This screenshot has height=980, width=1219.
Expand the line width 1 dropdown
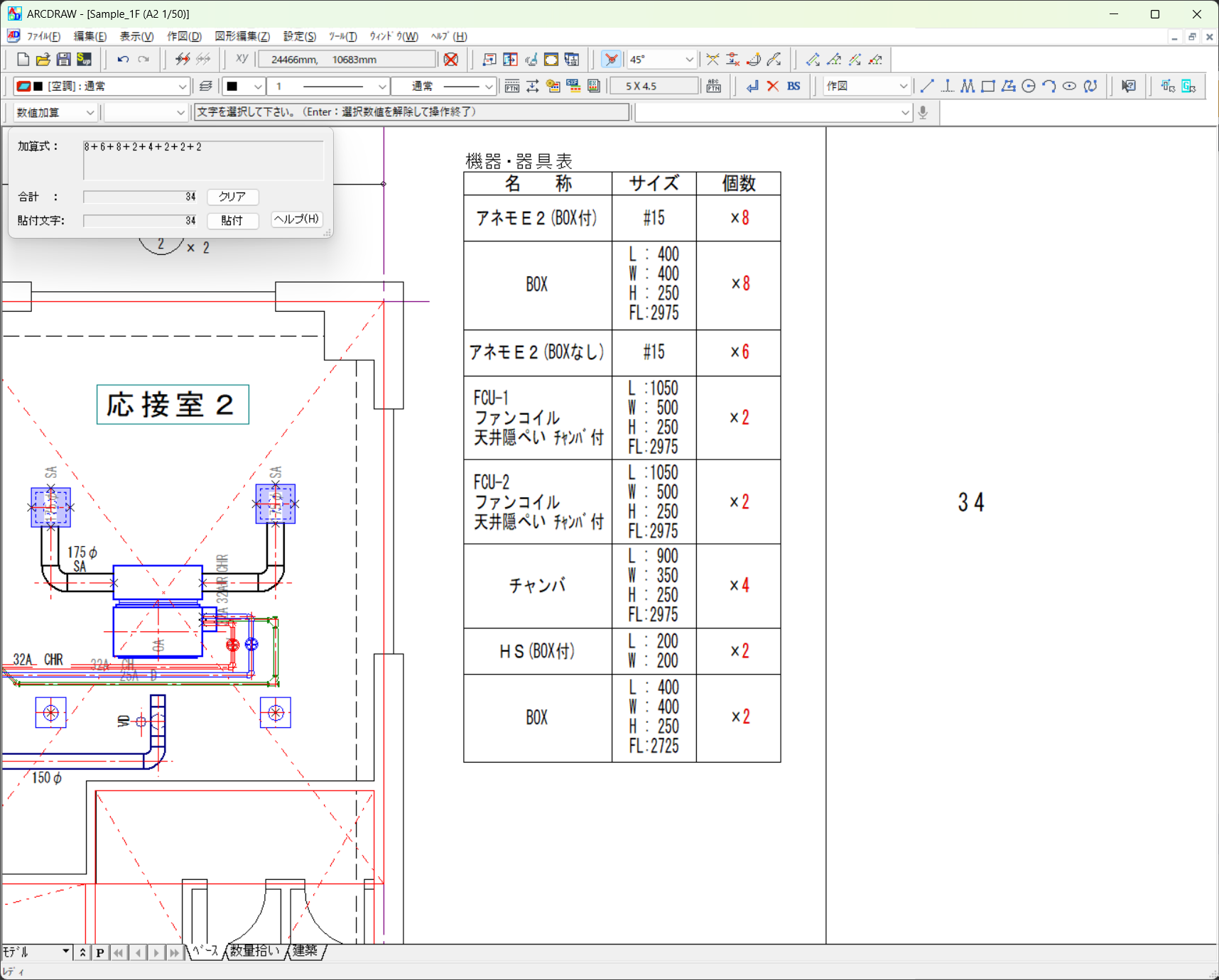381,86
